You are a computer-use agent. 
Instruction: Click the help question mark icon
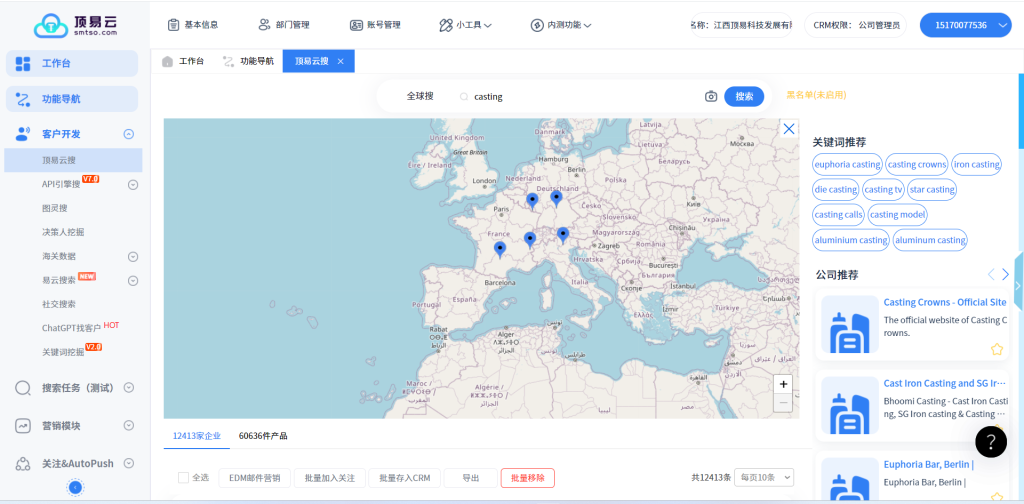tap(990, 441)
